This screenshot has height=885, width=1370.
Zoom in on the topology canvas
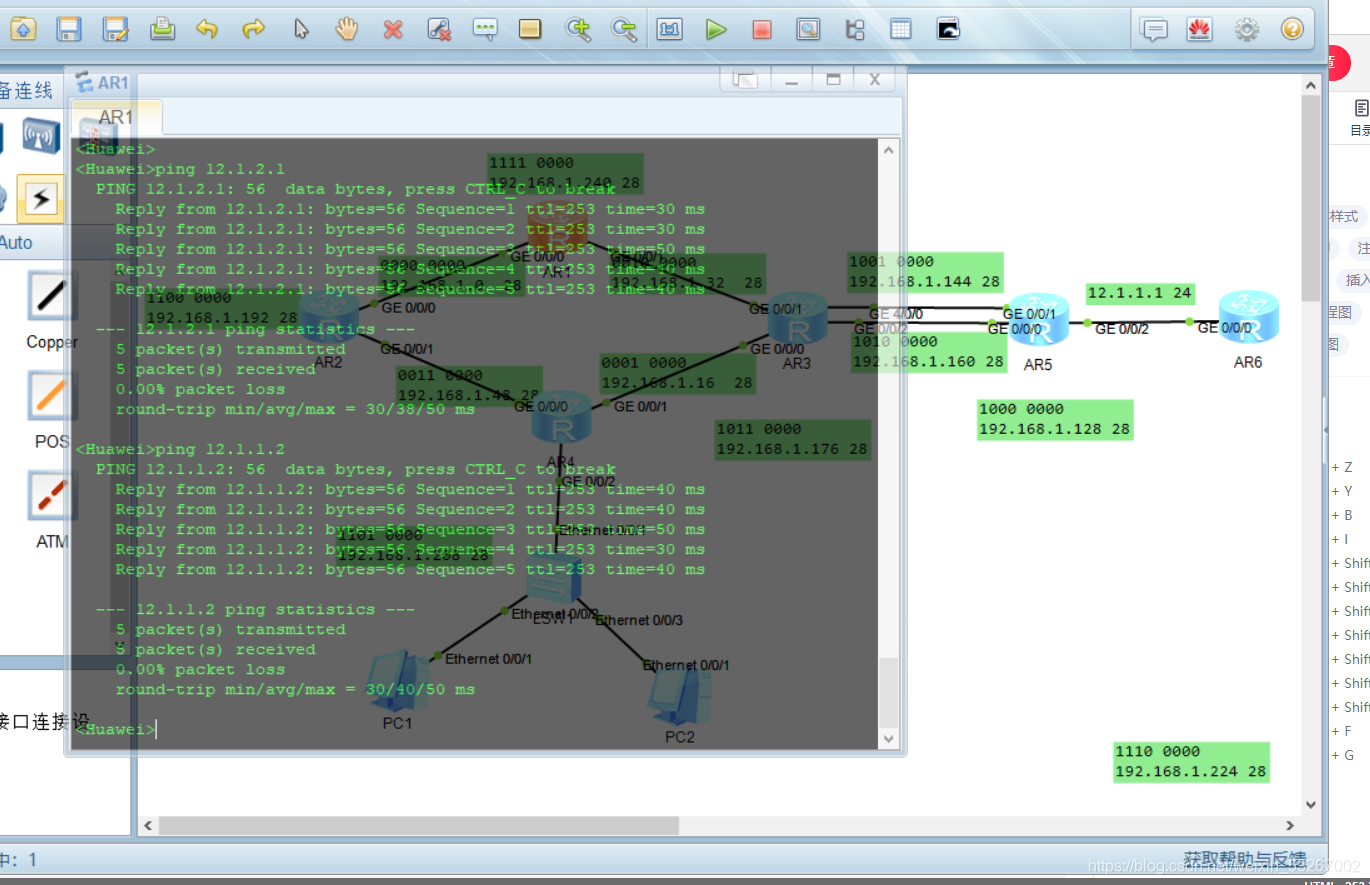pyautogui.click(x=578, y=29)
